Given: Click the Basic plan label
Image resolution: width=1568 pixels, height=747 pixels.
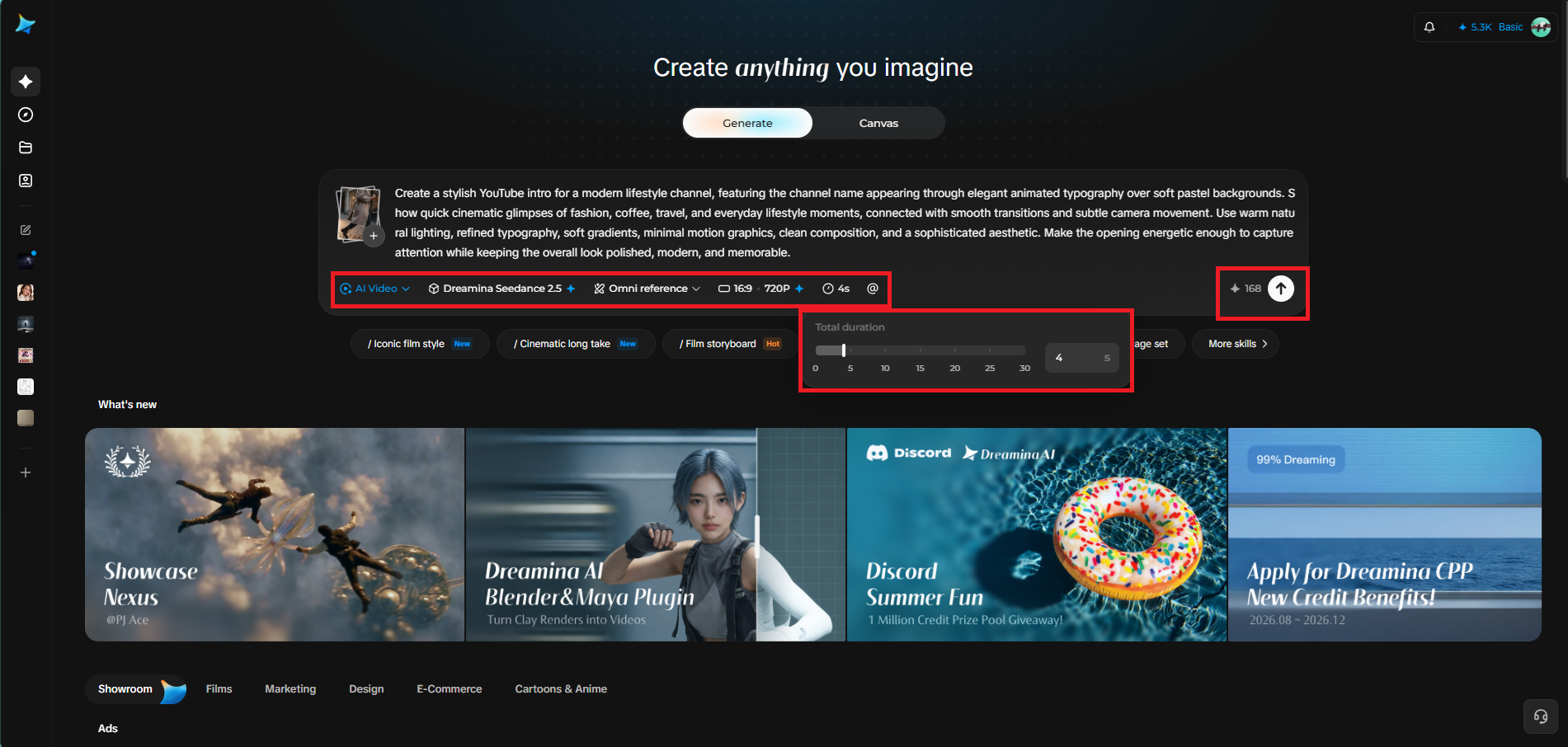Looking at the screenshot, I should (1510, 27).
